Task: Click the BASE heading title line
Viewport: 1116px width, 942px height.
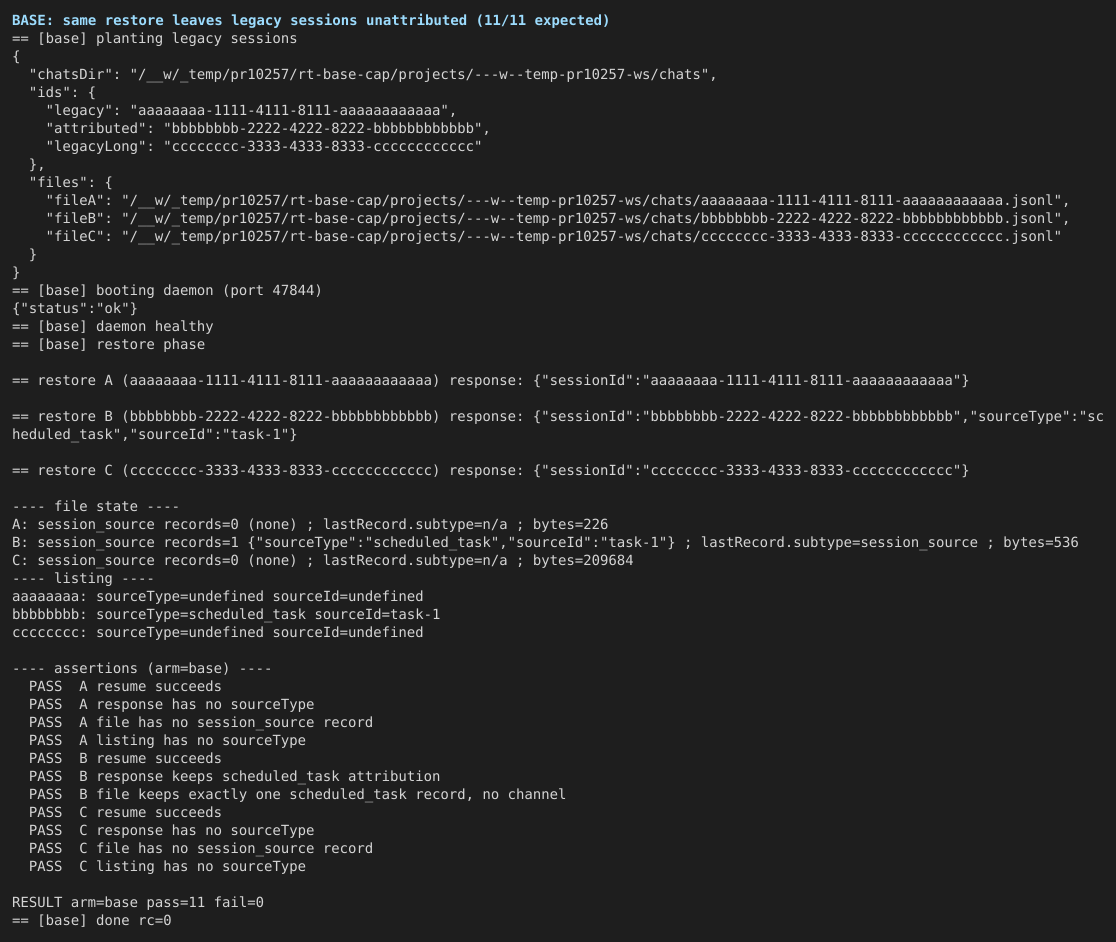Action: (310, 21)
